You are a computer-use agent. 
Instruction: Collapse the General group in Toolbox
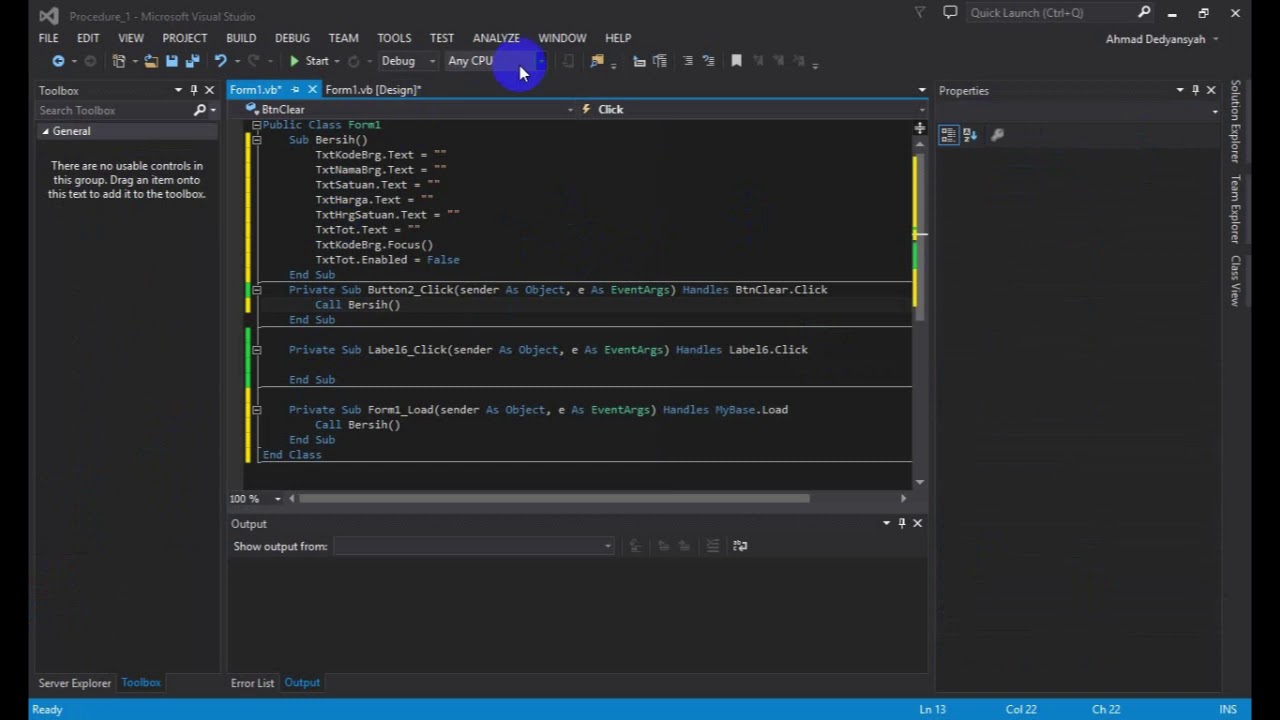tap(45, 131)
